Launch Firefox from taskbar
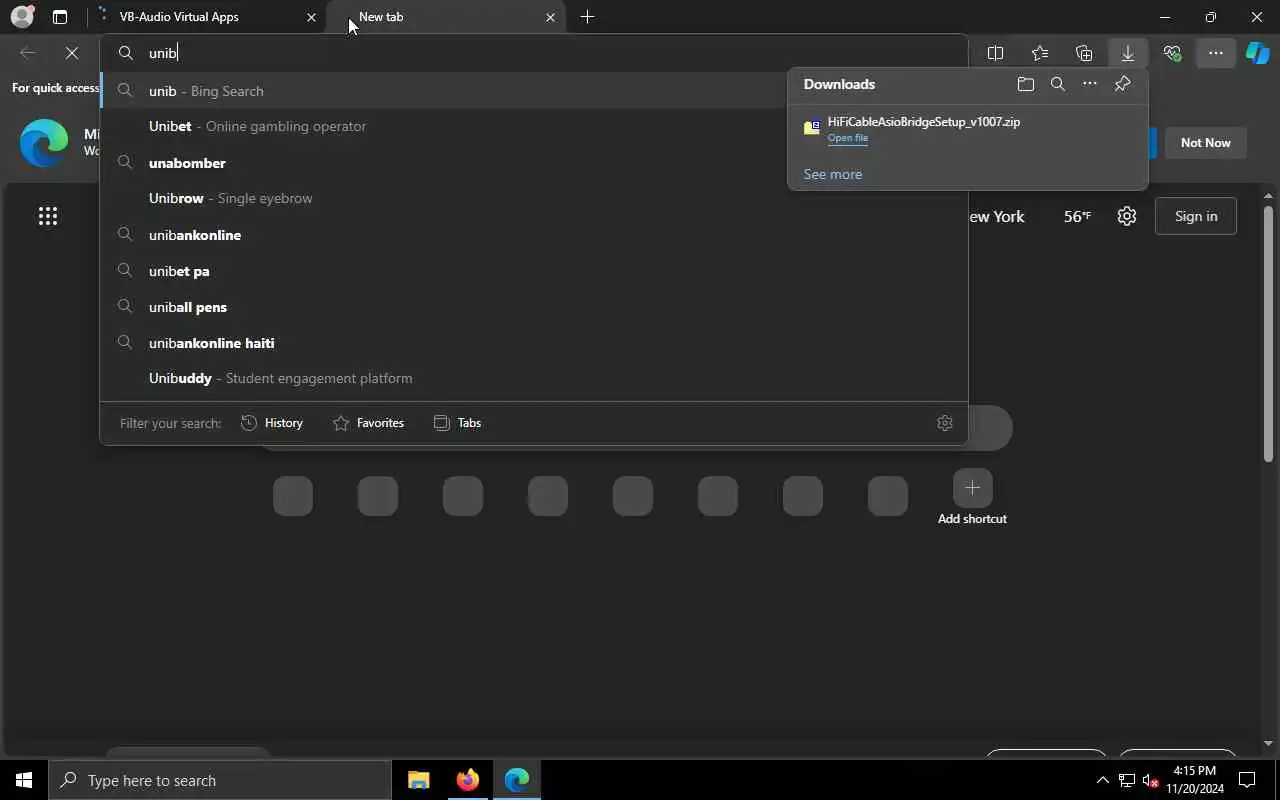The width and height of the screenshot is (1280, 800). (468, 780)
